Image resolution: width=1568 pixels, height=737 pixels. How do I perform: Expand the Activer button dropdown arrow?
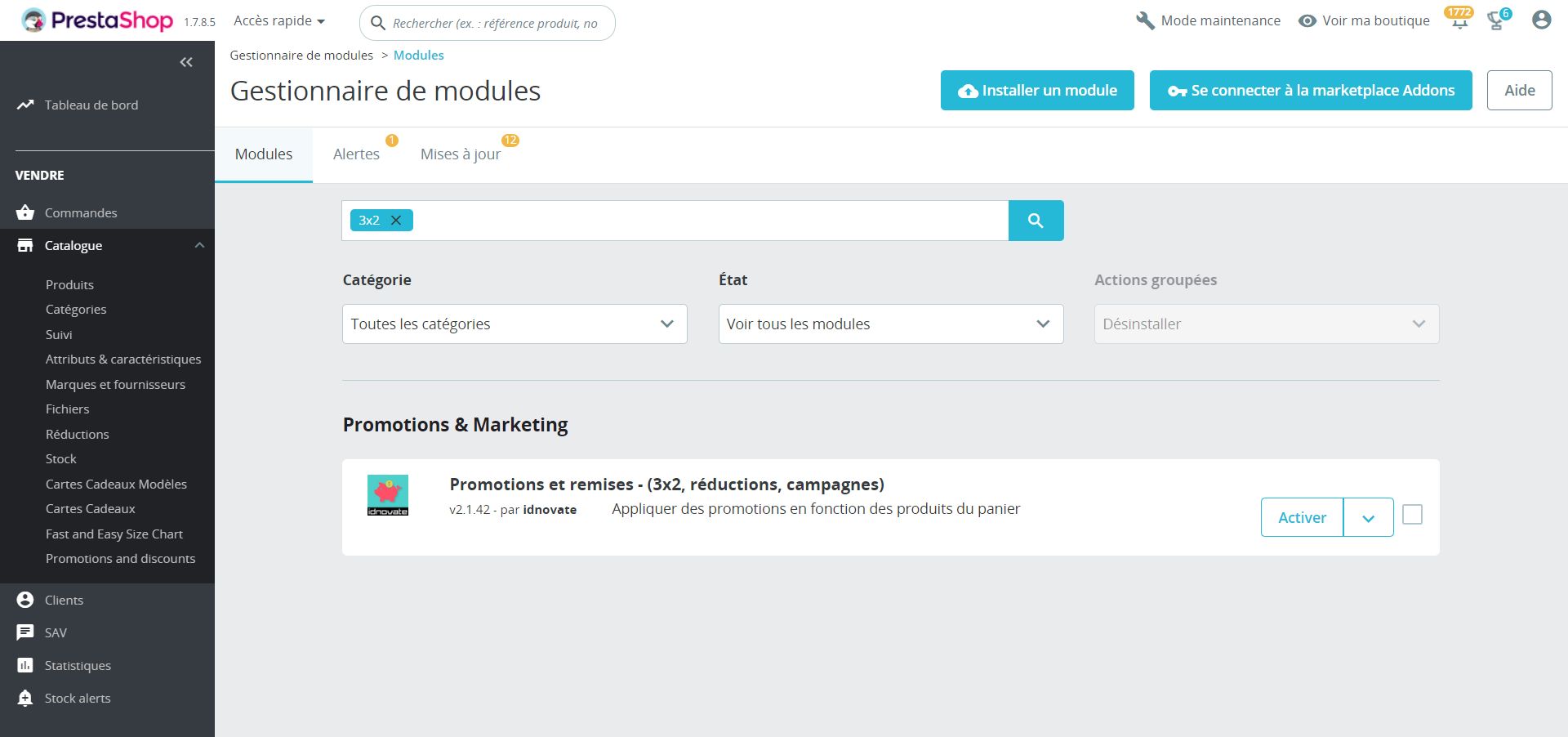[1368, 518]
